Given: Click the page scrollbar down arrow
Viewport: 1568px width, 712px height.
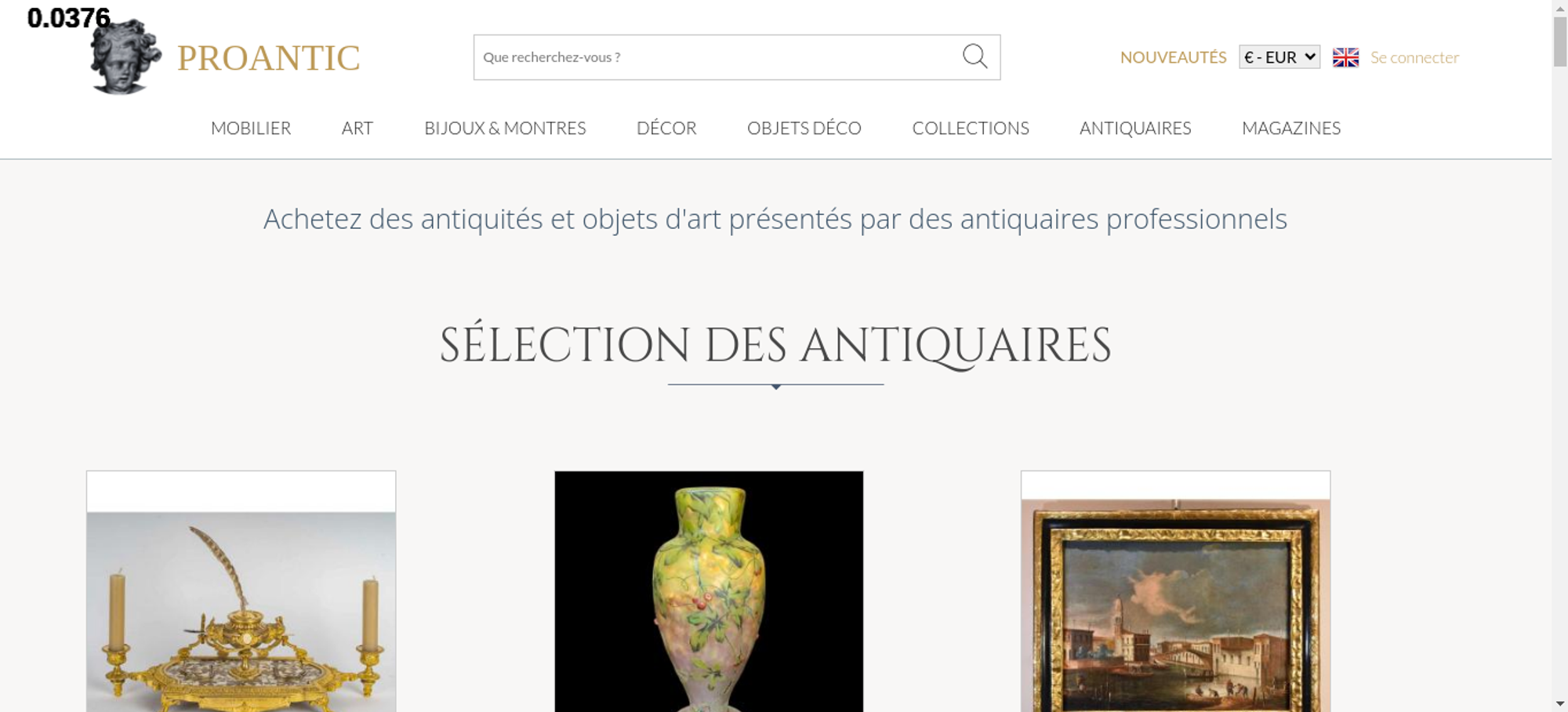Looking at the screenshot, I should tap(1560, 703).
